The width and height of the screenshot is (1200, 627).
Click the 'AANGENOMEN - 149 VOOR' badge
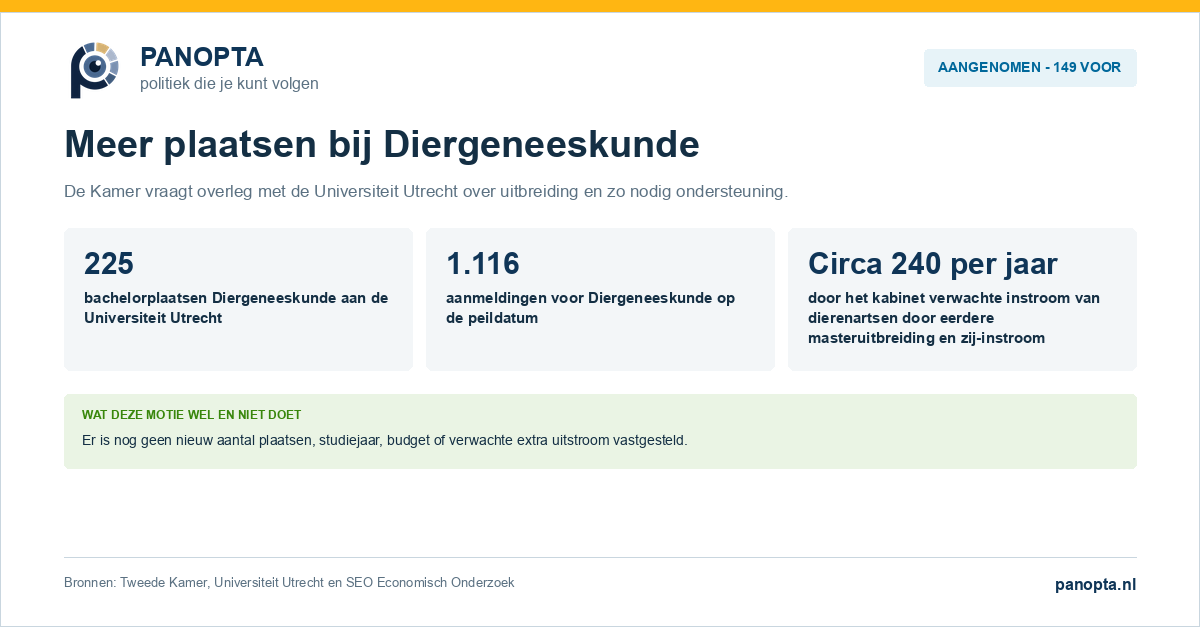1030,68
